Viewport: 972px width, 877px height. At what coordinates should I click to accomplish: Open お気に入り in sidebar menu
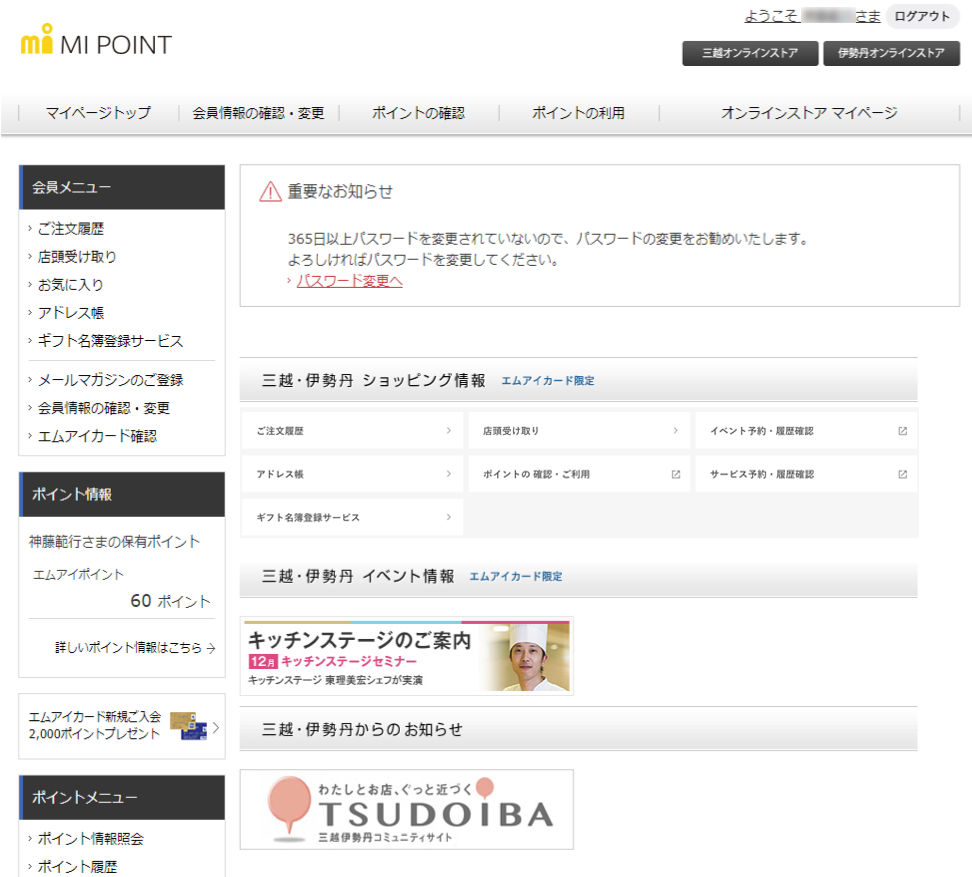[x=70, y=284]
